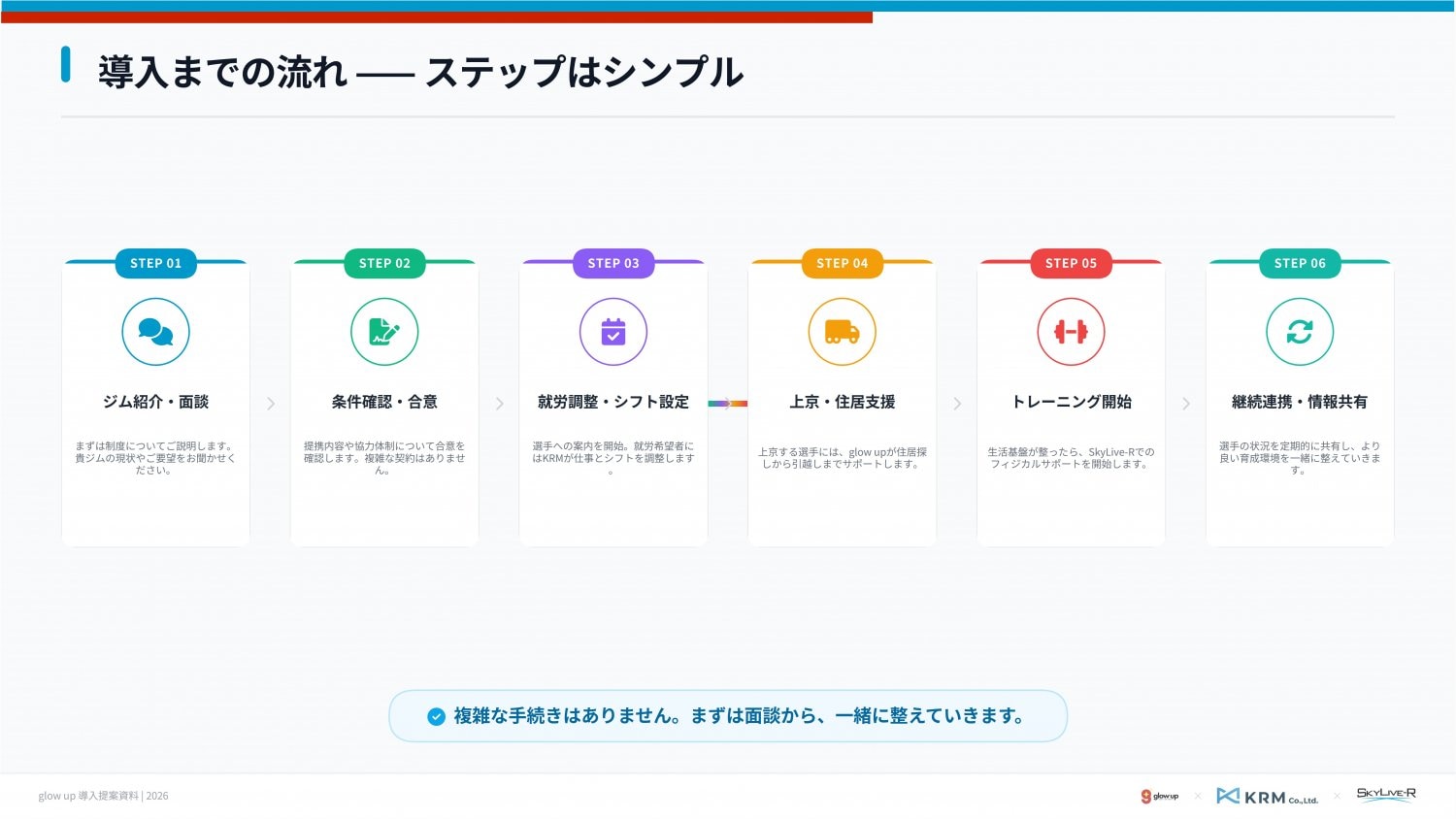
Task: Click the chevron arrow after STEP 01 card
Action: [x=271, y=404]
